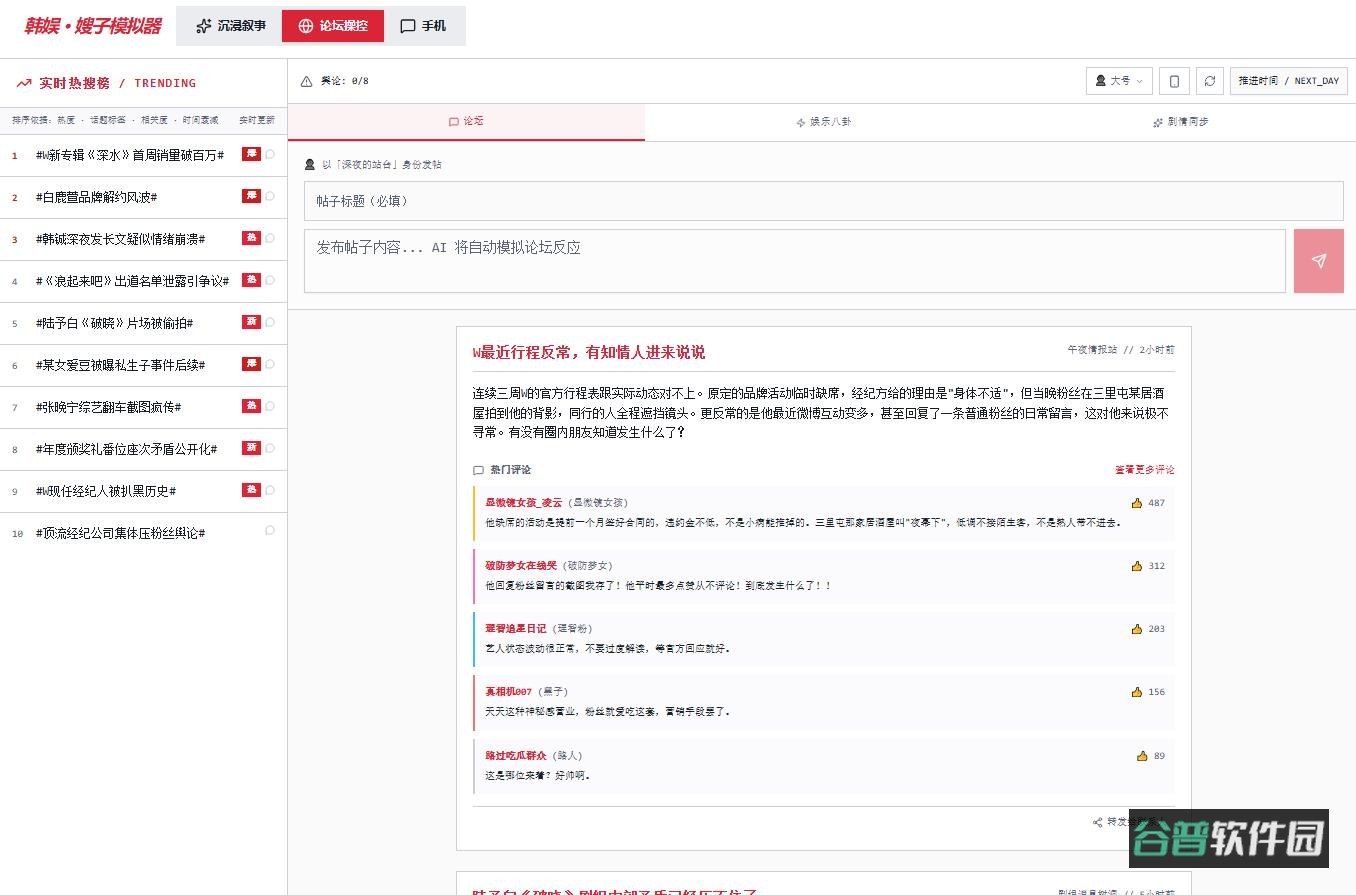Like the comment with 312 thumbs-up
The width and height of the screenshot is (1356, 895).
point(1137,566)
